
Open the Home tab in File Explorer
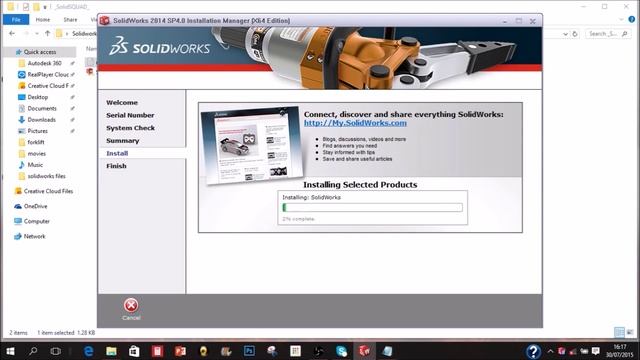(42, 20)
